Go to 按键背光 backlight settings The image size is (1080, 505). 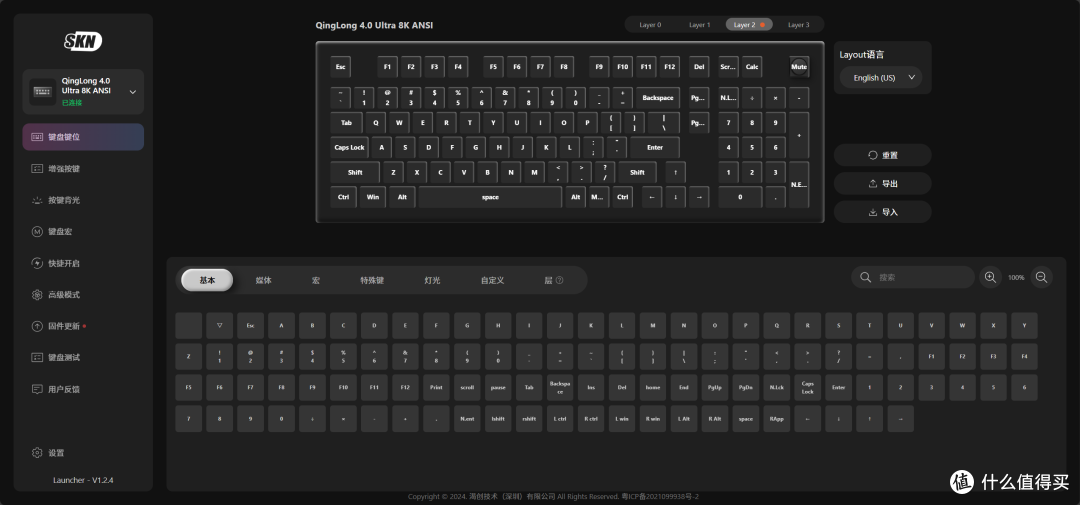(x=83, y=200)
